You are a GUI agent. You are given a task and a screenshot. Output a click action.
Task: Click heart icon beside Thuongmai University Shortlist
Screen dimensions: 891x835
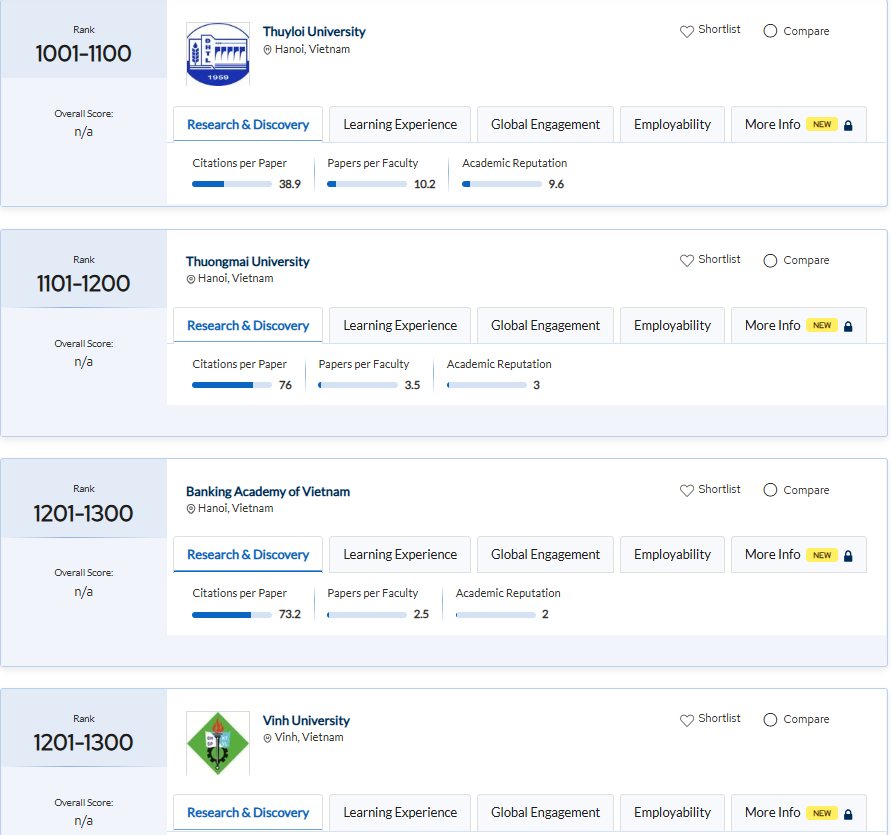point(686,260)
